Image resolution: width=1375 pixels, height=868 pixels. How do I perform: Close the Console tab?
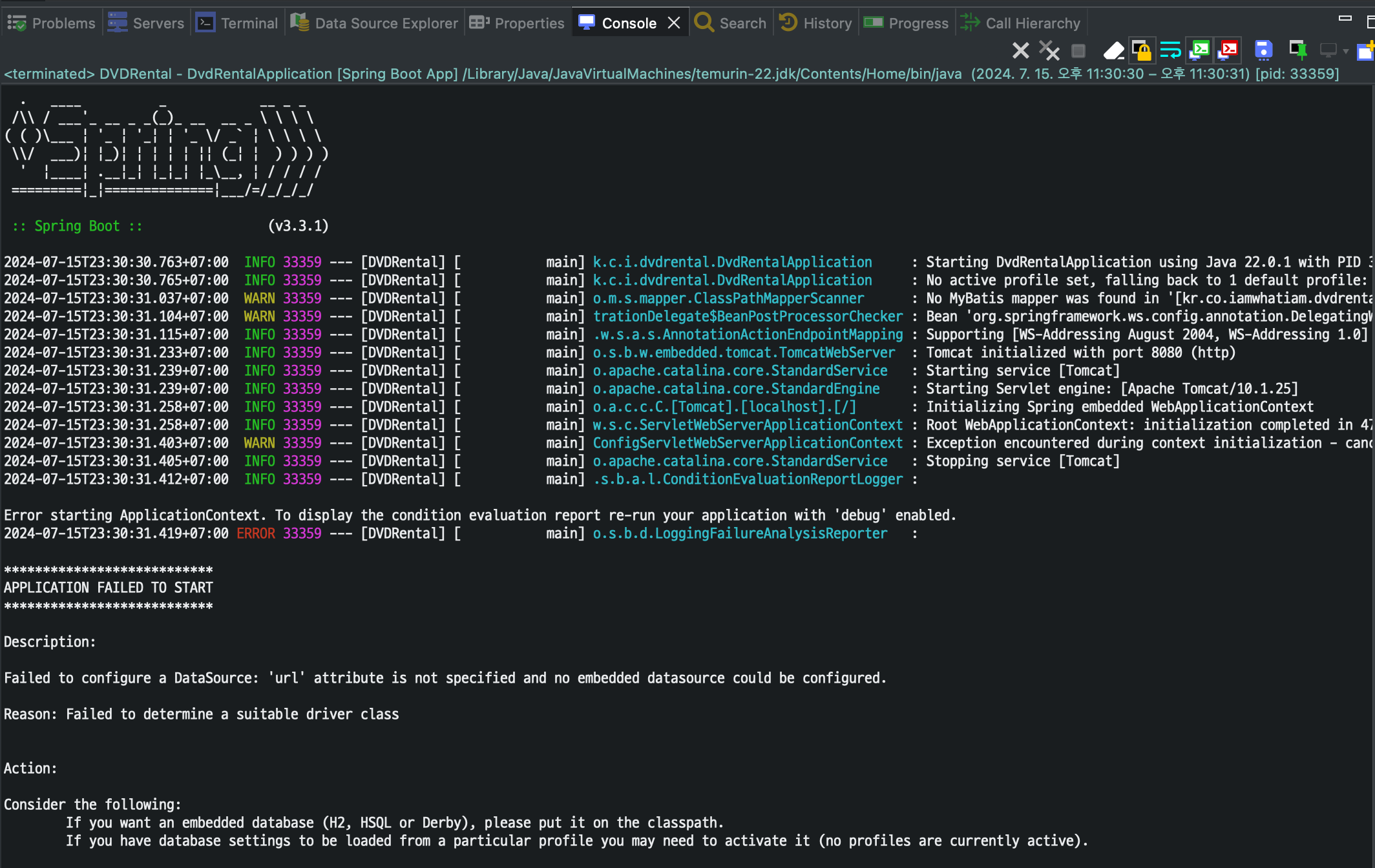pyautogui.click(x=674, y=23)
